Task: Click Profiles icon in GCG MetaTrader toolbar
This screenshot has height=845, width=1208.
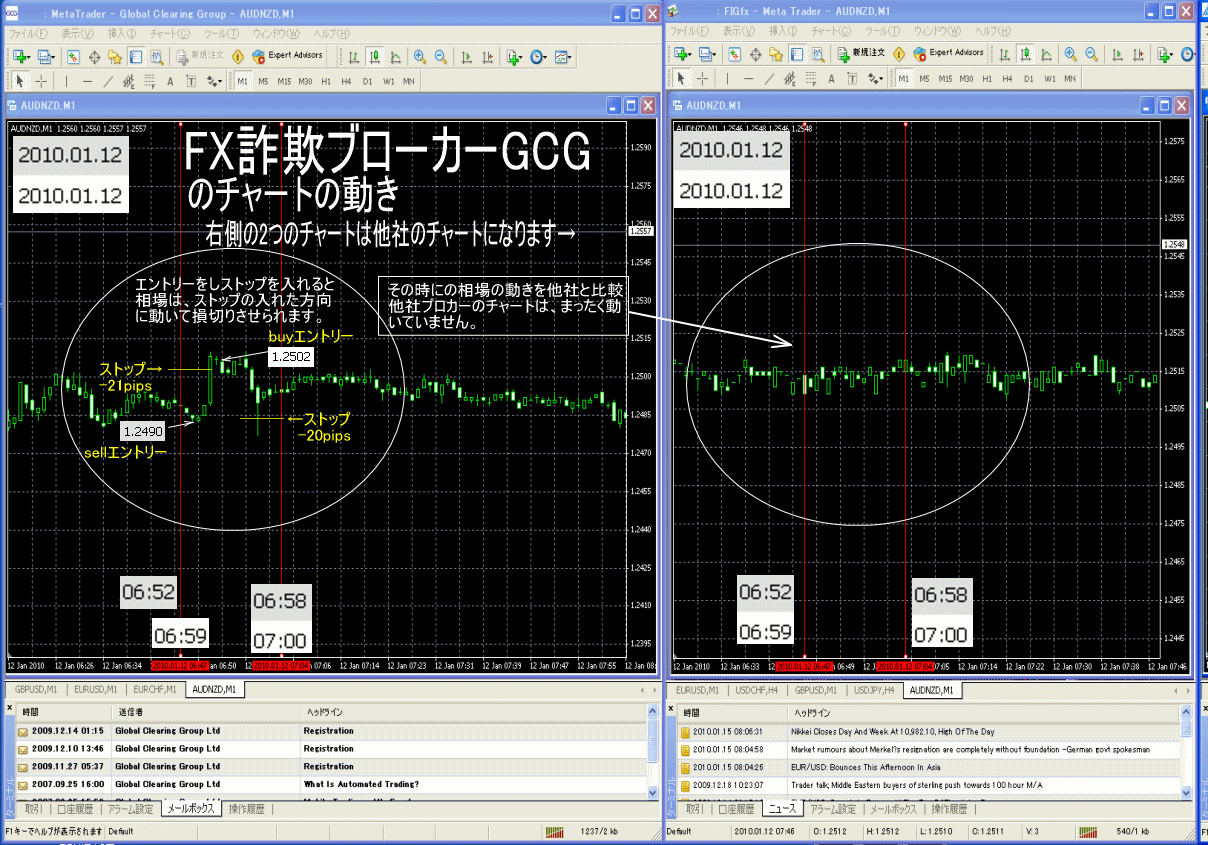Action: pyautogui.click(x=46, y=57)
